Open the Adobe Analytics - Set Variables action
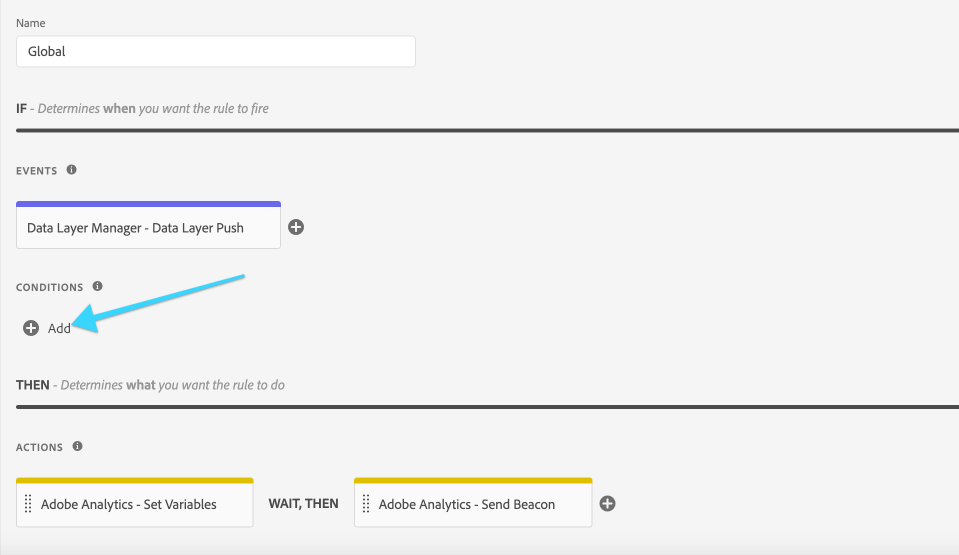 click(x=140, y=505)
